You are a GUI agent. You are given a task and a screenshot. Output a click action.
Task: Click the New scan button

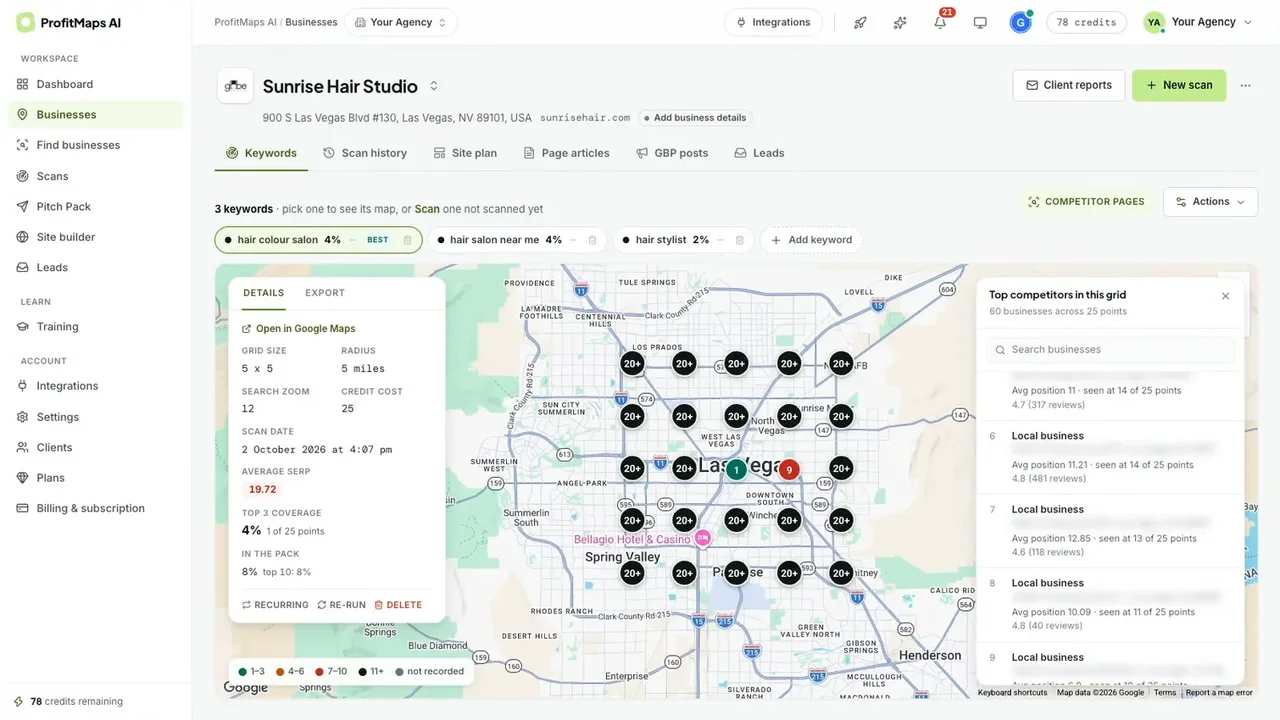[1179, 85]
